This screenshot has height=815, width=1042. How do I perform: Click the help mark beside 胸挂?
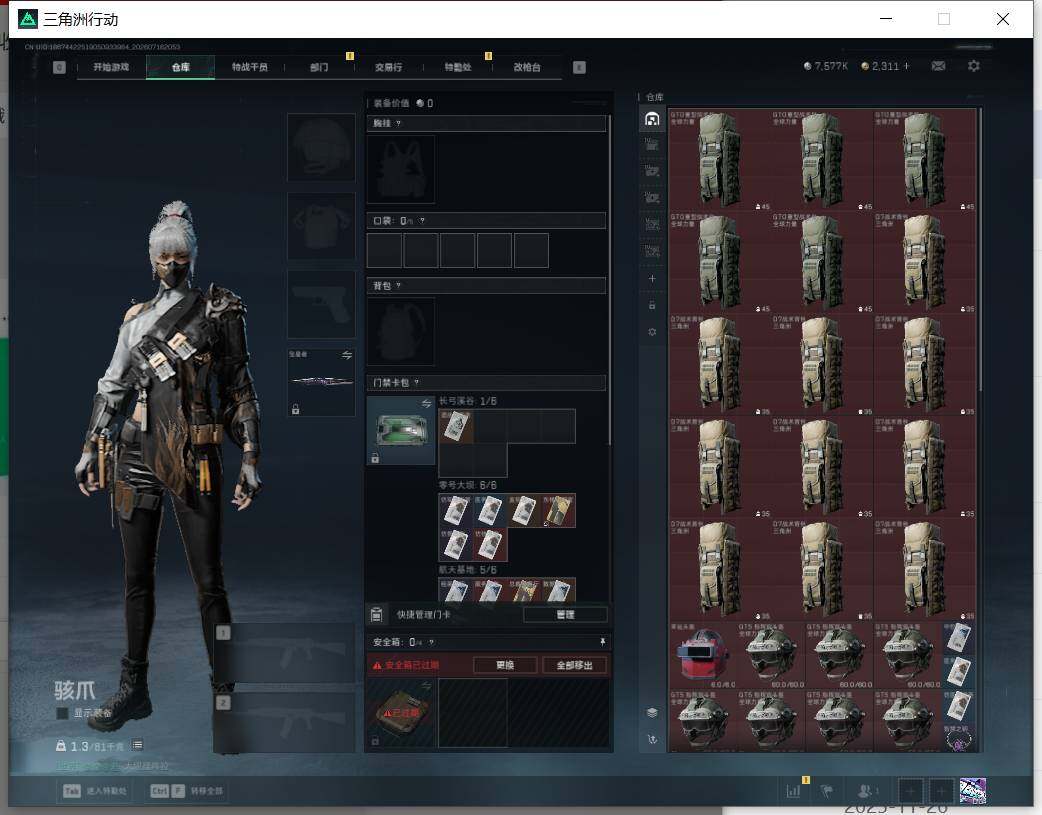(398, 123)
